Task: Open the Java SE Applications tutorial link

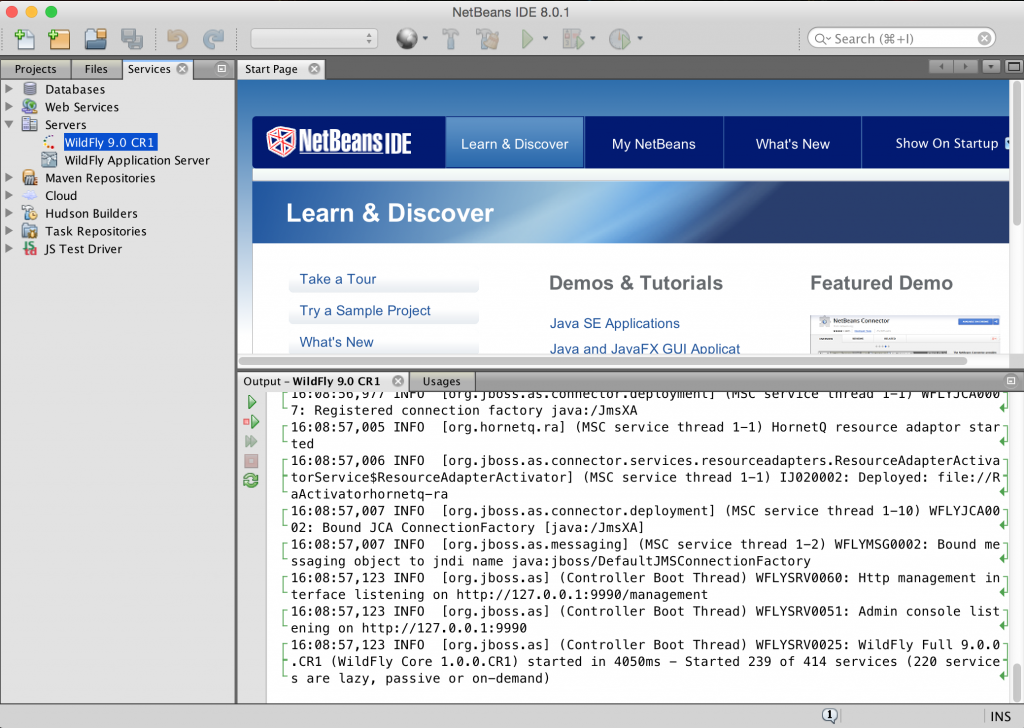Action: [x=615, y=323]
